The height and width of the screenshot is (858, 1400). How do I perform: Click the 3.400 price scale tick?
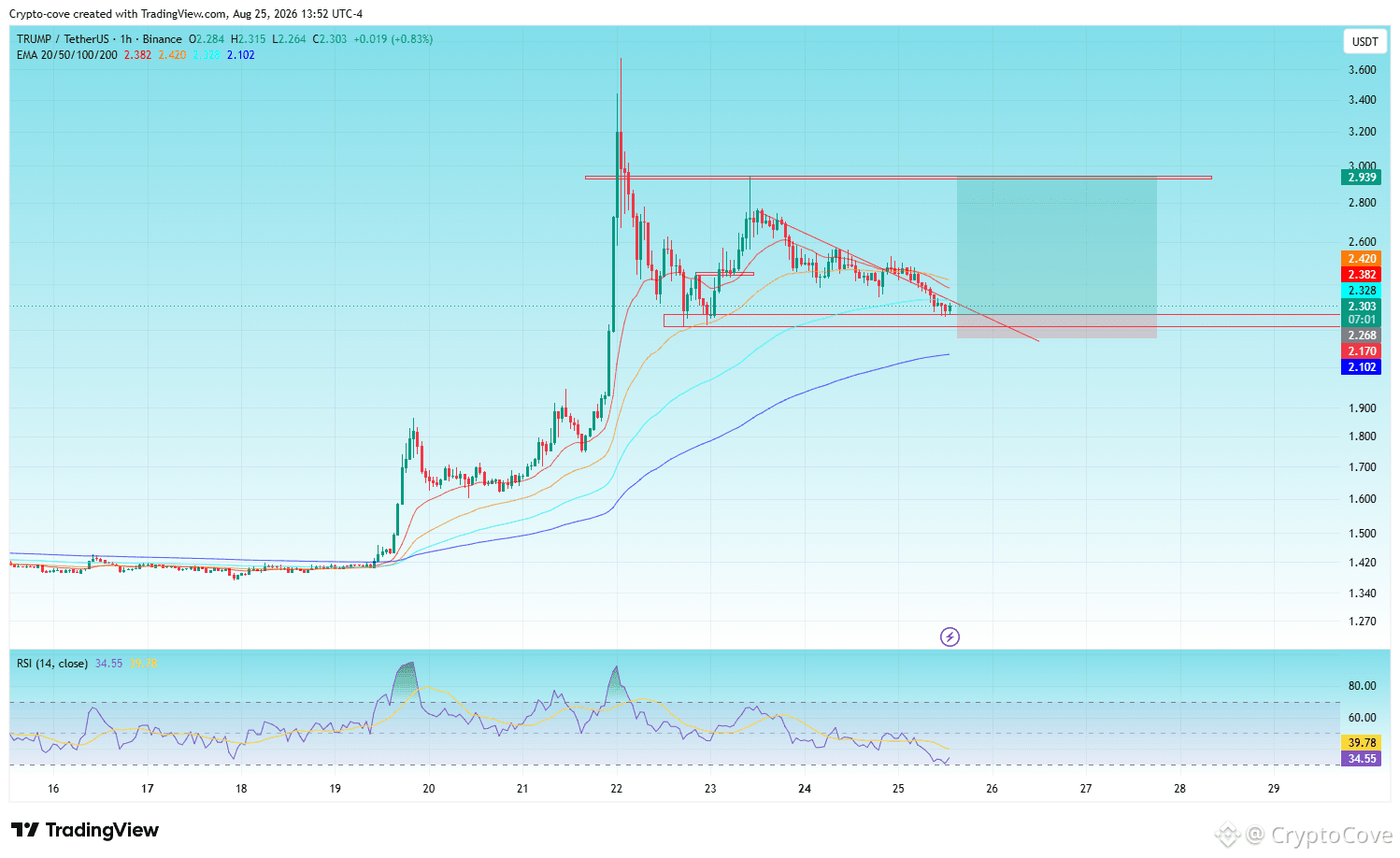1362,100
